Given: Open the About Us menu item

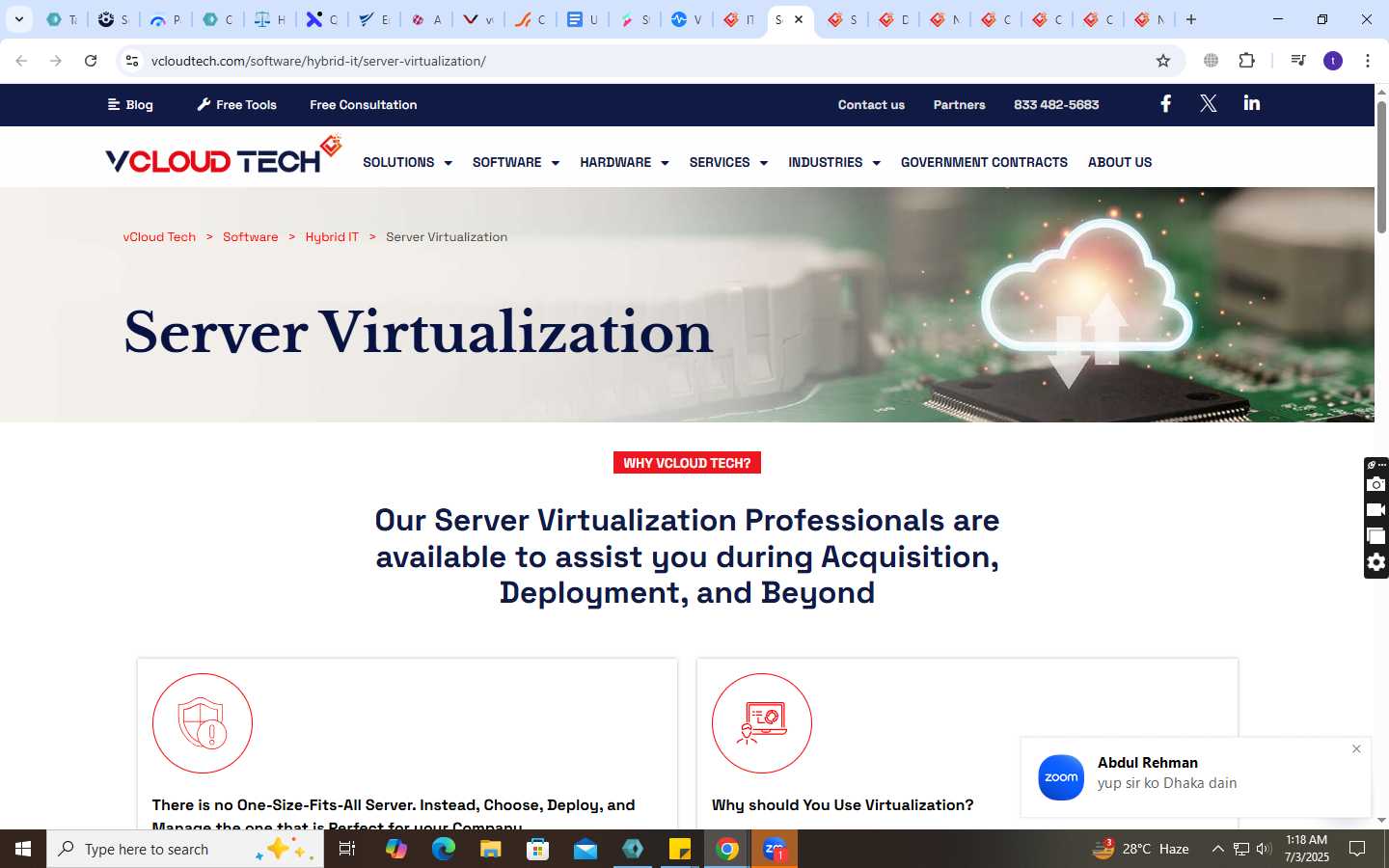Looking at the screenshot, I should pos(1120,162).
